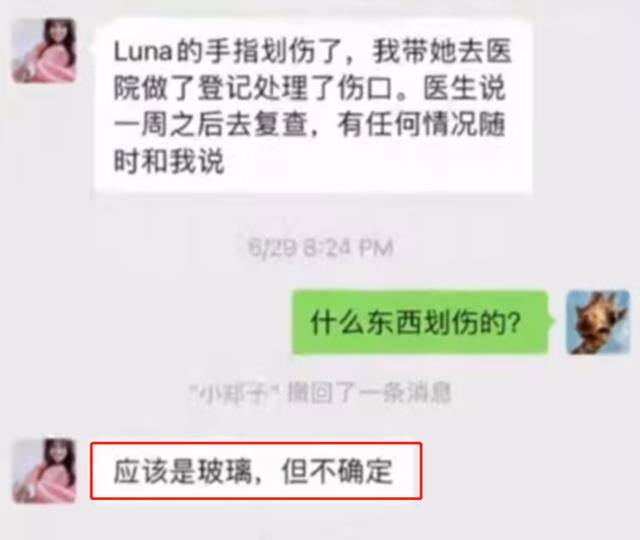Click the word Luna in first message

143,52
